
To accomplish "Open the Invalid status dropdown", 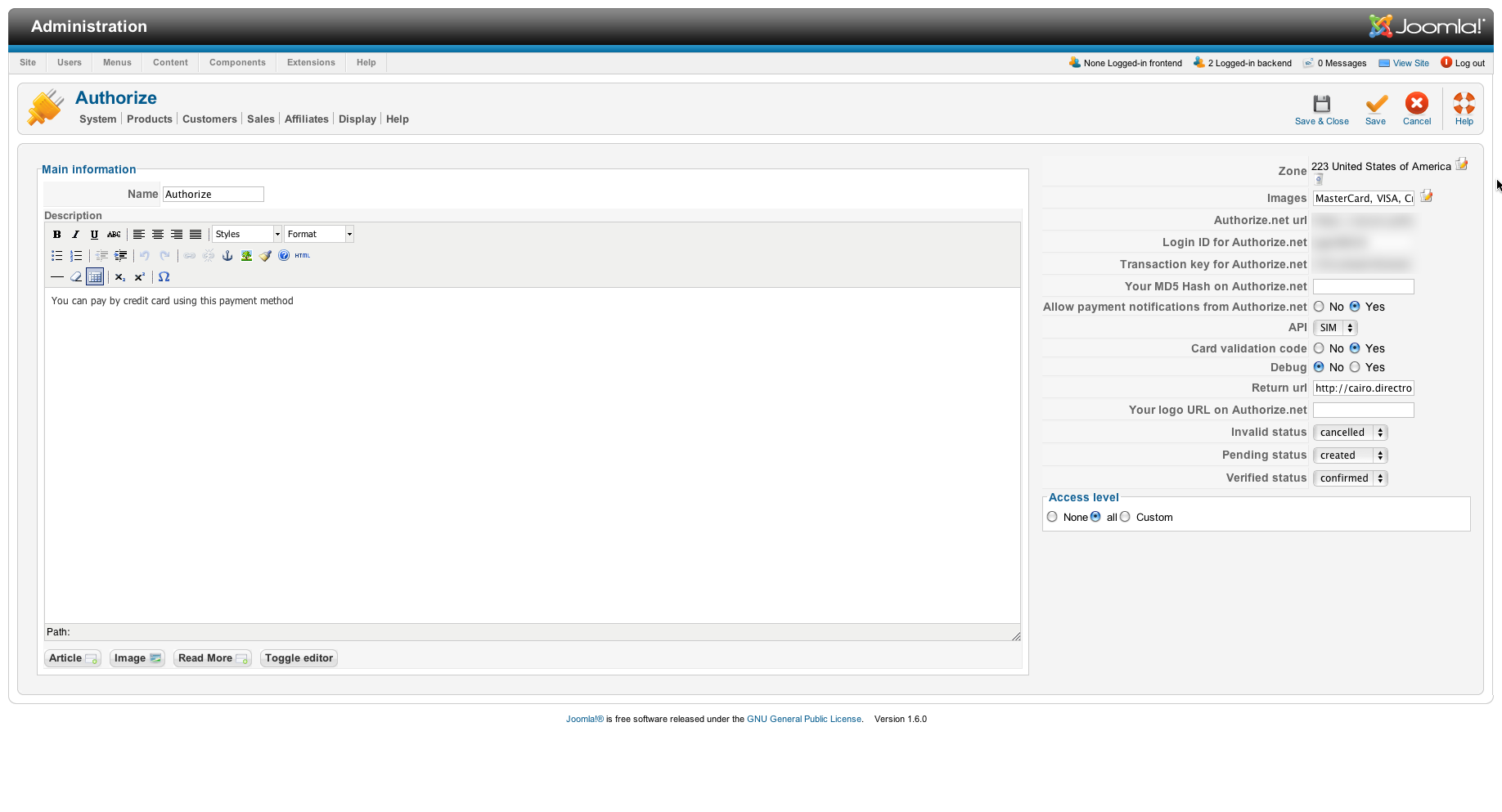I will coord(1351,433).
